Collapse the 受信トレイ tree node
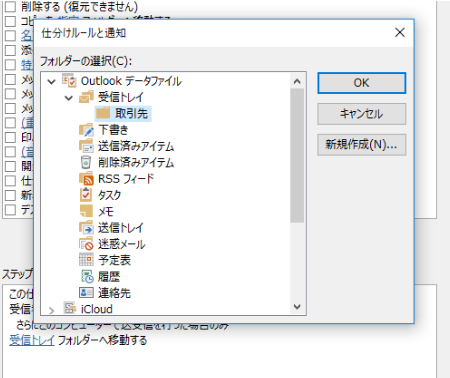The width and height of the screenshot is (450, 378). [x=69, y=98]
